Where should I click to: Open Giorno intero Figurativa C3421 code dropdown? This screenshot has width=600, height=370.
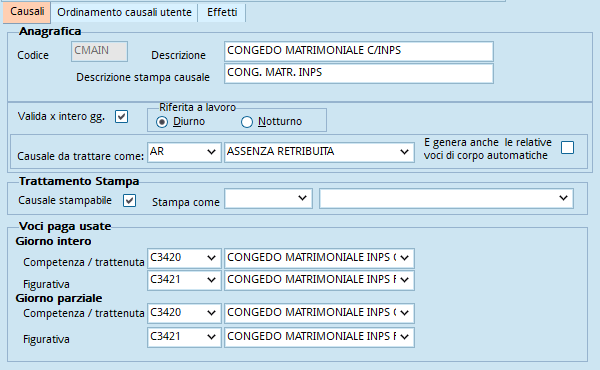pos(184,280)
